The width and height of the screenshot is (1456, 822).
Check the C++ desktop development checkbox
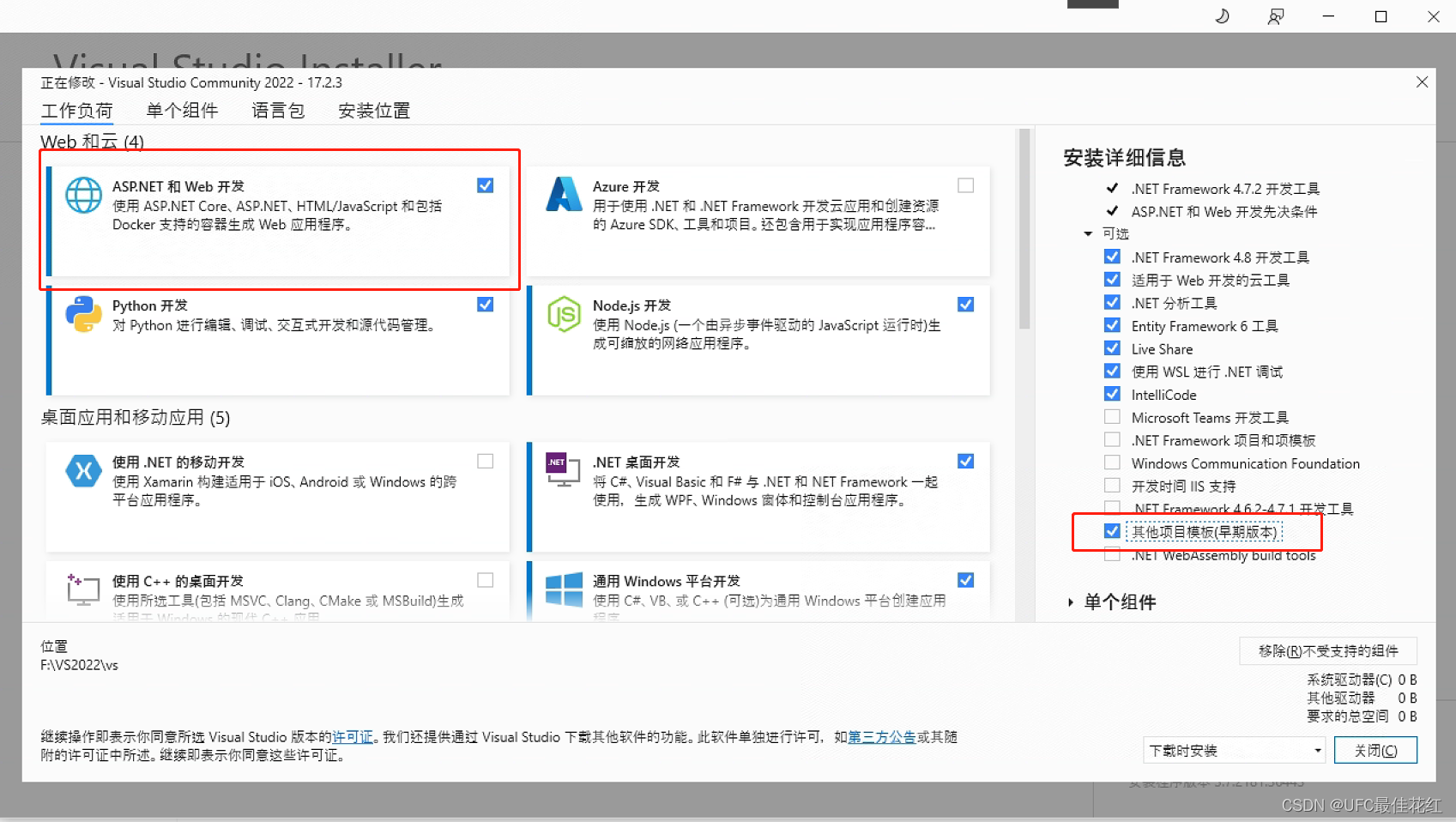coord(486,580)
